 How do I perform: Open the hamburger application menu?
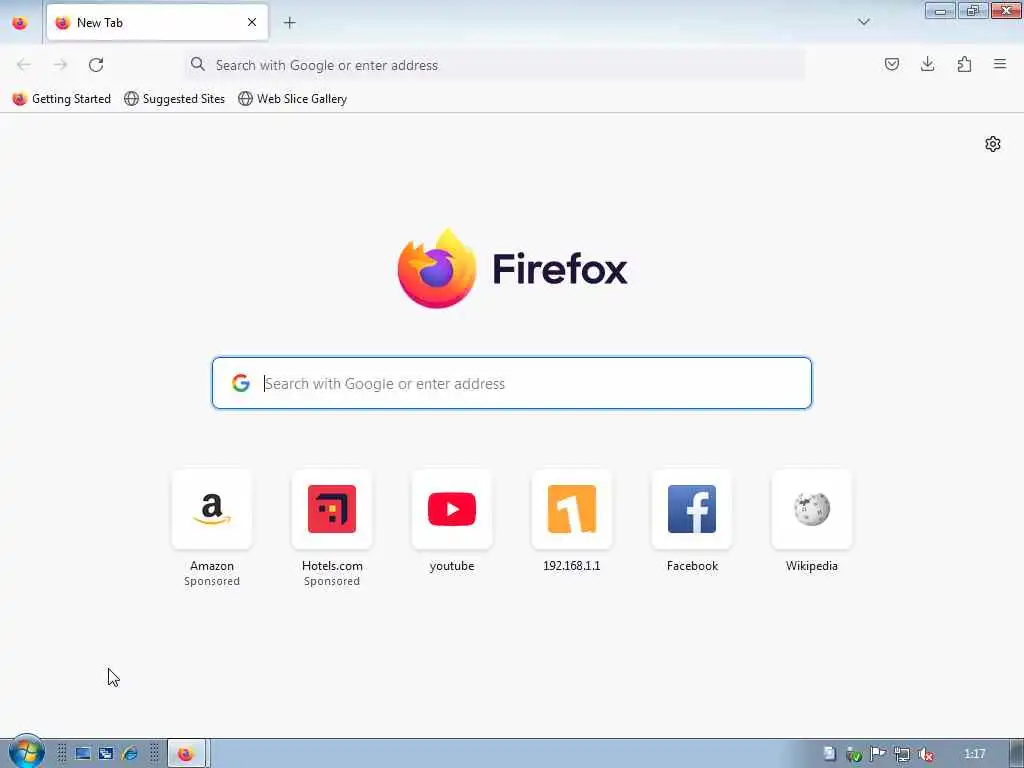pyautogui.click(x=1000, y=64)
